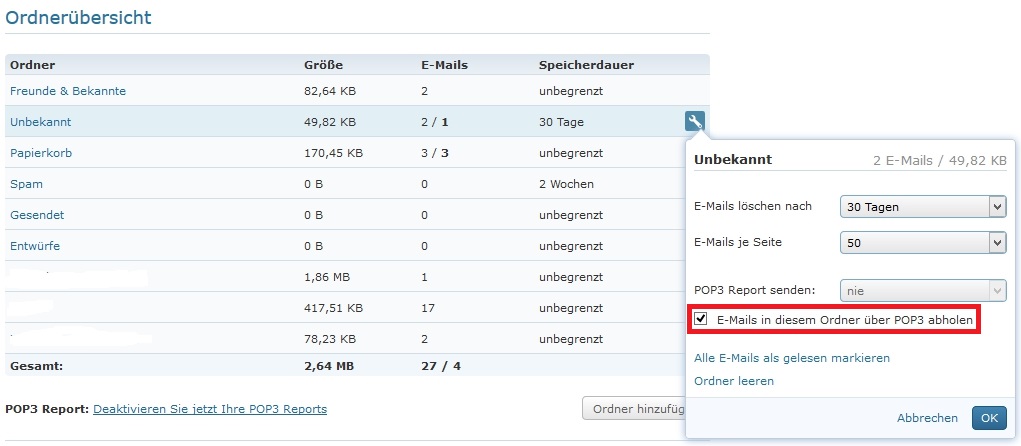Open the Freunde & Bekannte folder

[x=68, y=91]
